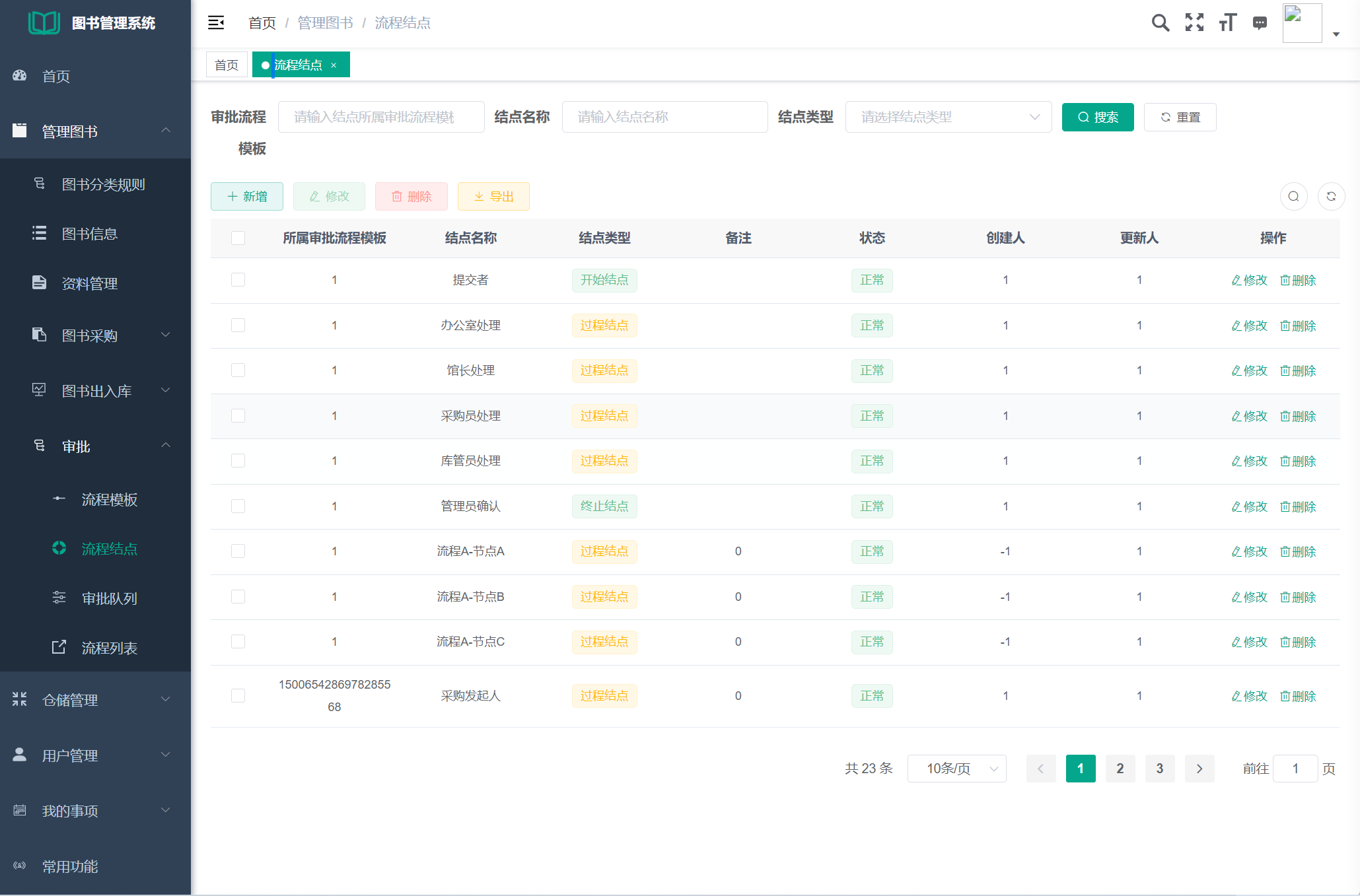This screenshot has width=1360, height=896.
Task: Click the circular refresh table icon
Action: click(1331, 197)
